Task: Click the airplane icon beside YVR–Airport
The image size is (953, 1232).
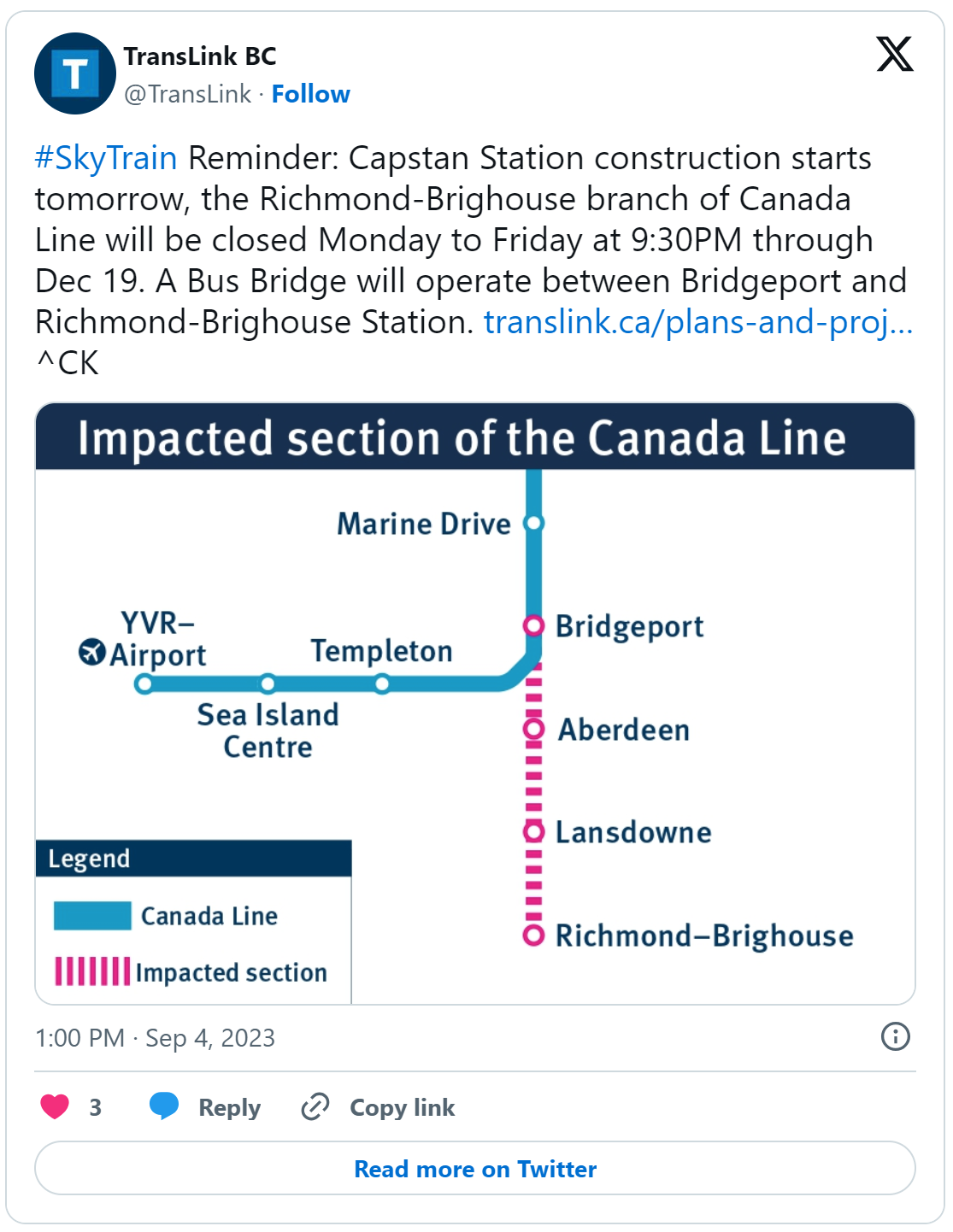Action: pos(91,652)
